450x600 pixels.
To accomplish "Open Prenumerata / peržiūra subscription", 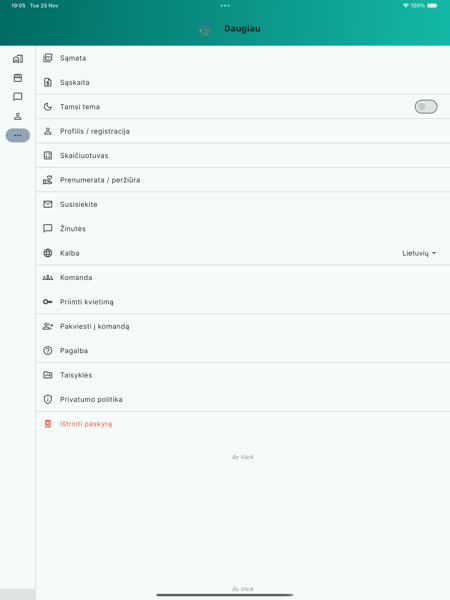I will 243,180.
